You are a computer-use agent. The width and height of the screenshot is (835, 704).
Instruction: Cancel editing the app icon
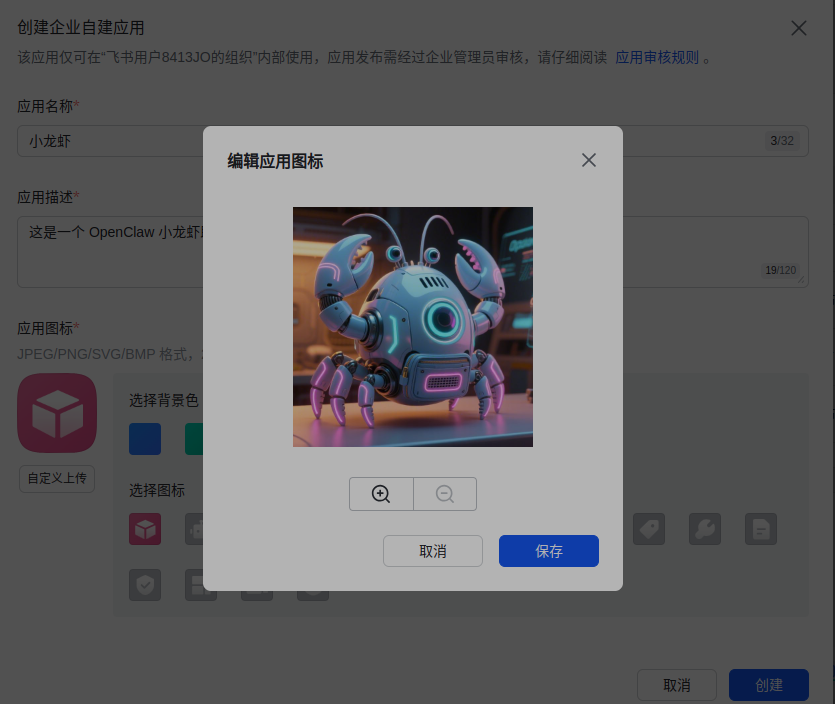[433, 551]
